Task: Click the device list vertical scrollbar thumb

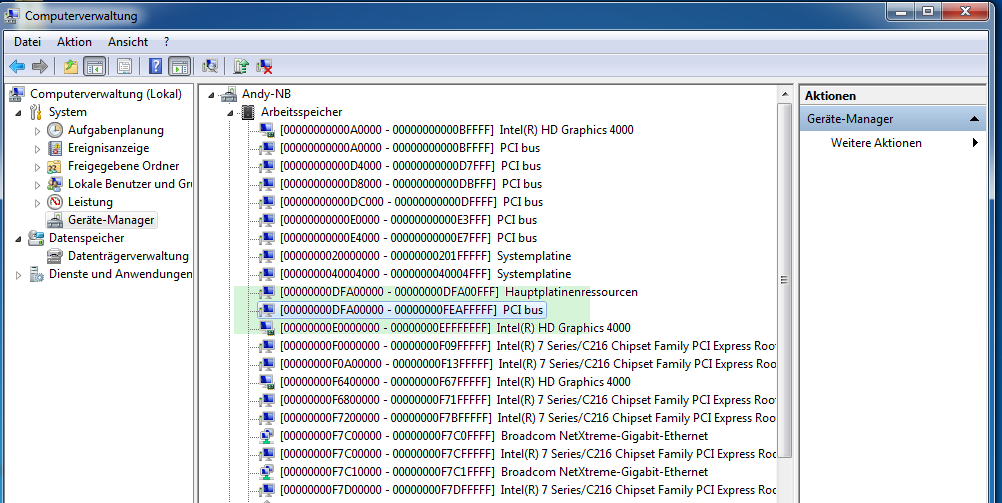Action: [x=785, y=279]
